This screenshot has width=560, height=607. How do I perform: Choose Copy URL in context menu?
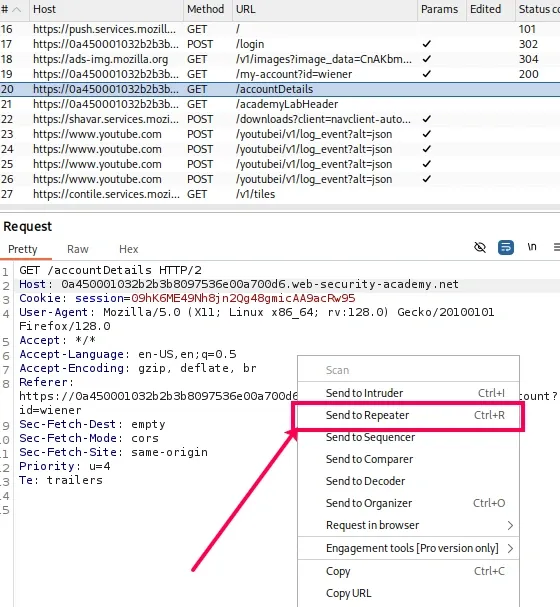(x=408, y=593)
